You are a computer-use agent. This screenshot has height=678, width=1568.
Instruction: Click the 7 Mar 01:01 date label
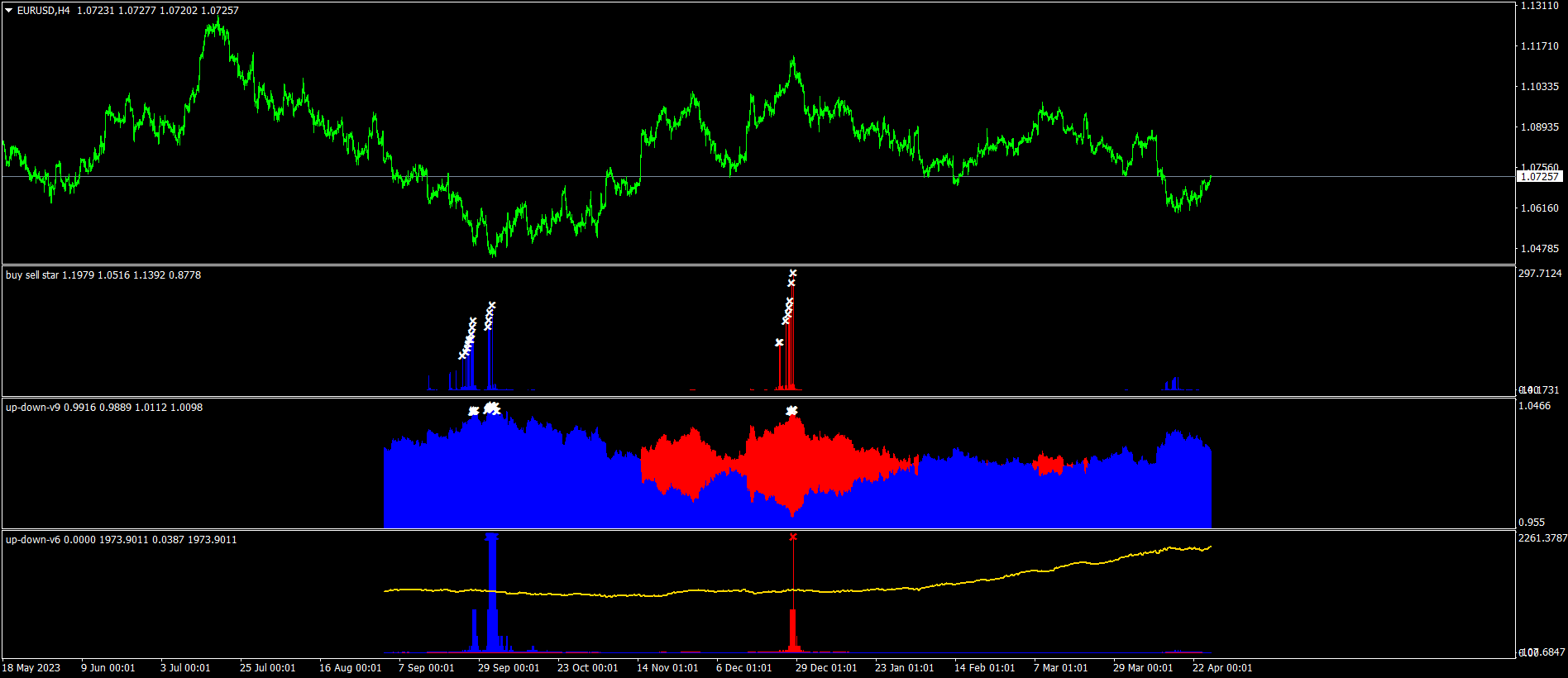[x=1060, y=668]
